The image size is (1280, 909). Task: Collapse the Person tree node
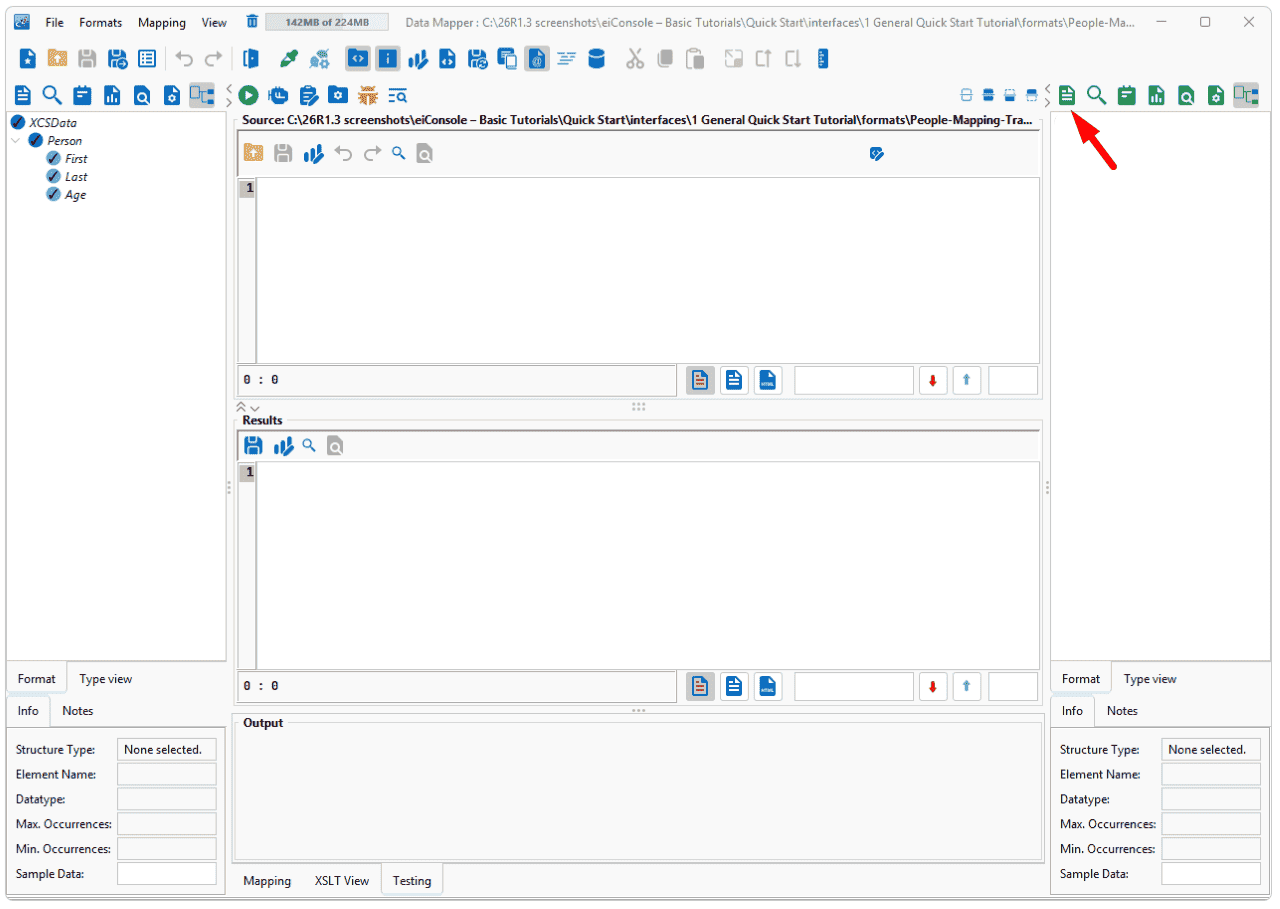click(x=17, y=140)
